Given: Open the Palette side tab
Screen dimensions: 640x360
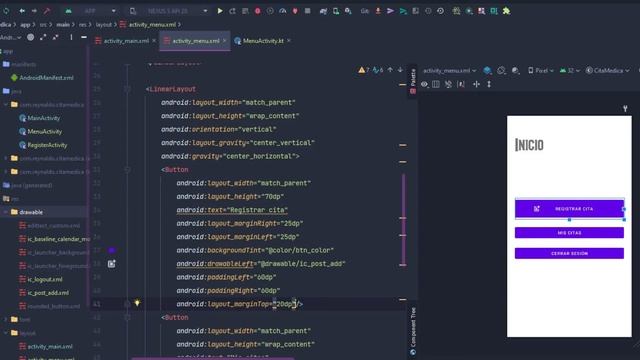Looking at the screenshot, I should [x=413, y=81].
